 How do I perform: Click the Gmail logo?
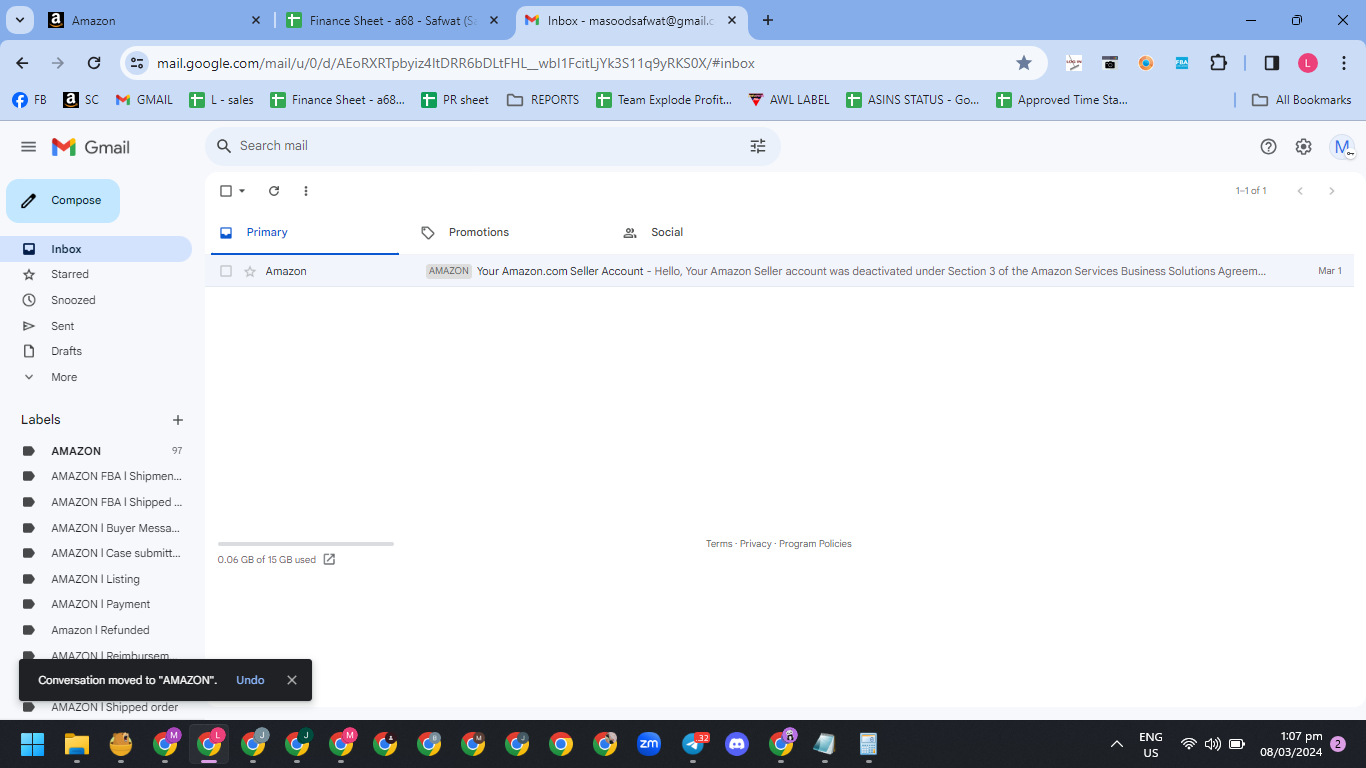click(x=91, y=147)
